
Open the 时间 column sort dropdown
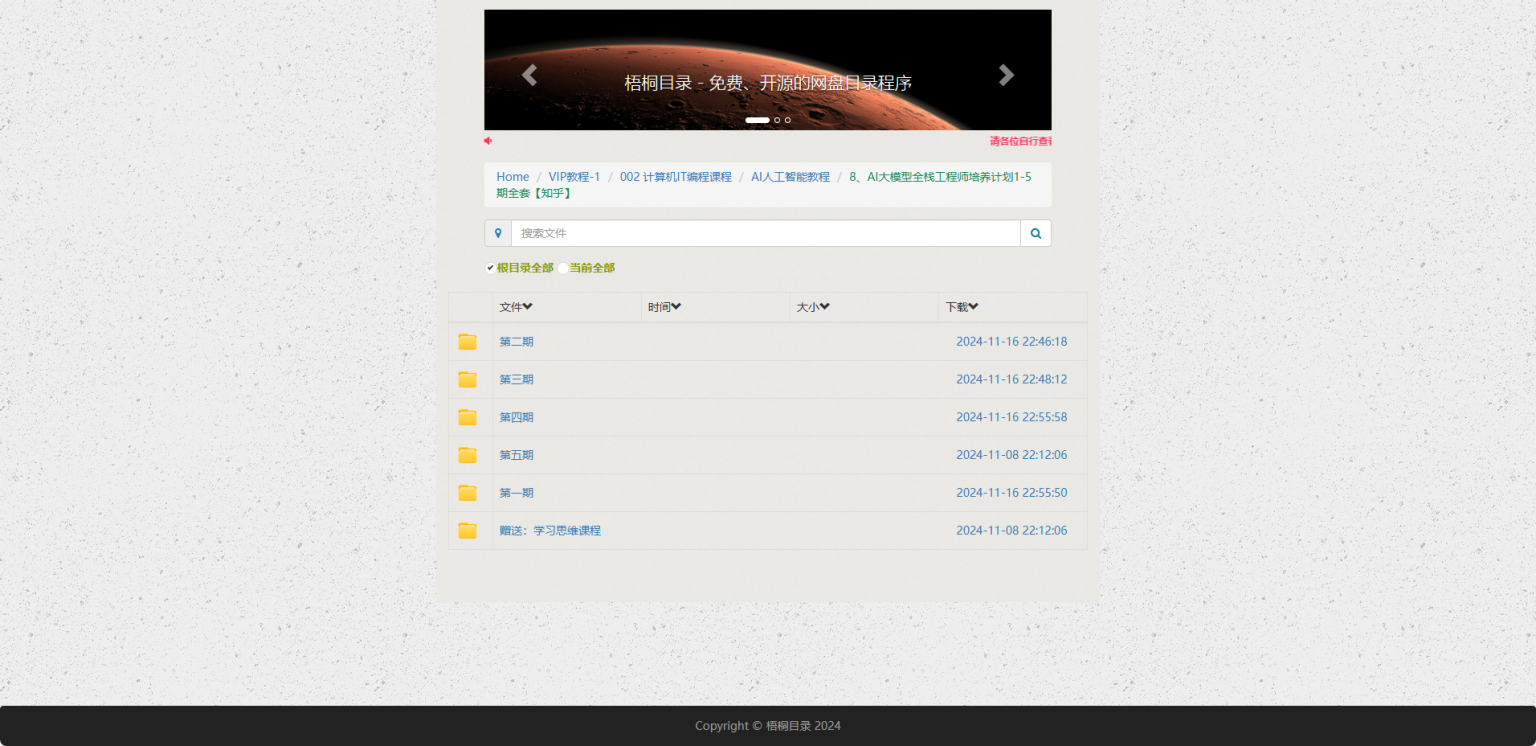pyautogui.click(x=676, y=307)
